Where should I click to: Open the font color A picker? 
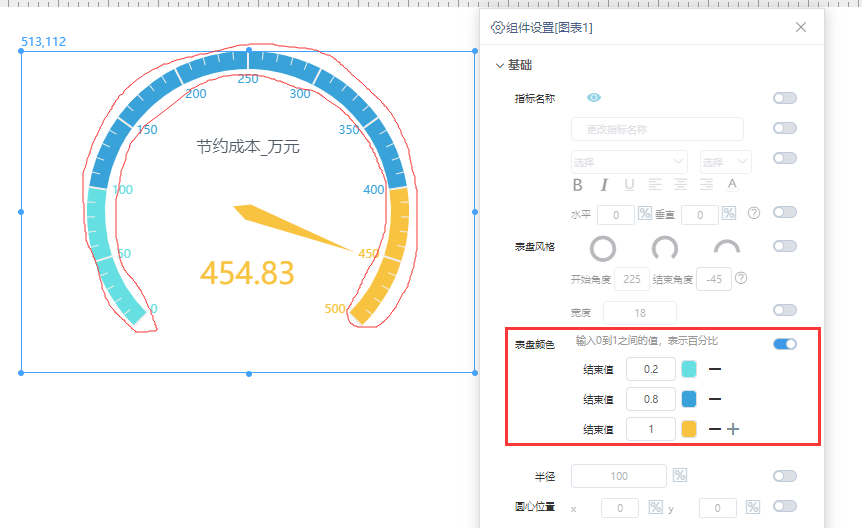pos(732,184)
